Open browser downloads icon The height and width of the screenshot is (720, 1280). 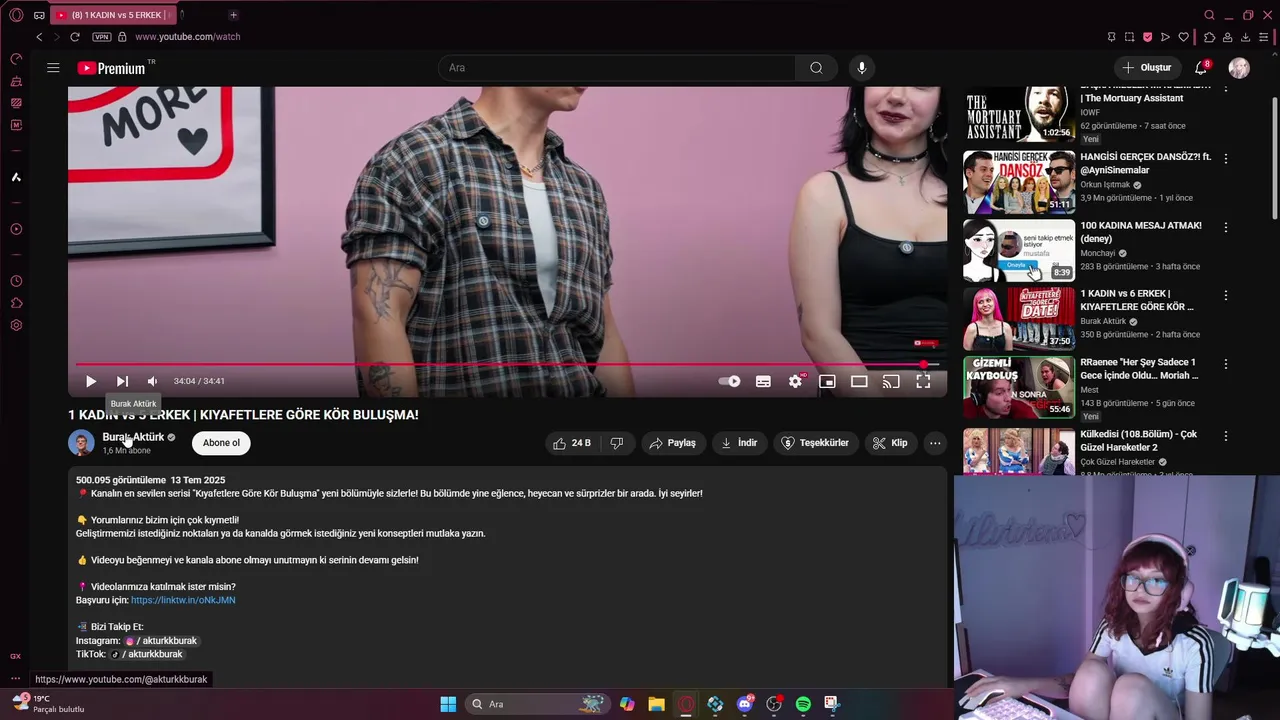click(1246, 37)
